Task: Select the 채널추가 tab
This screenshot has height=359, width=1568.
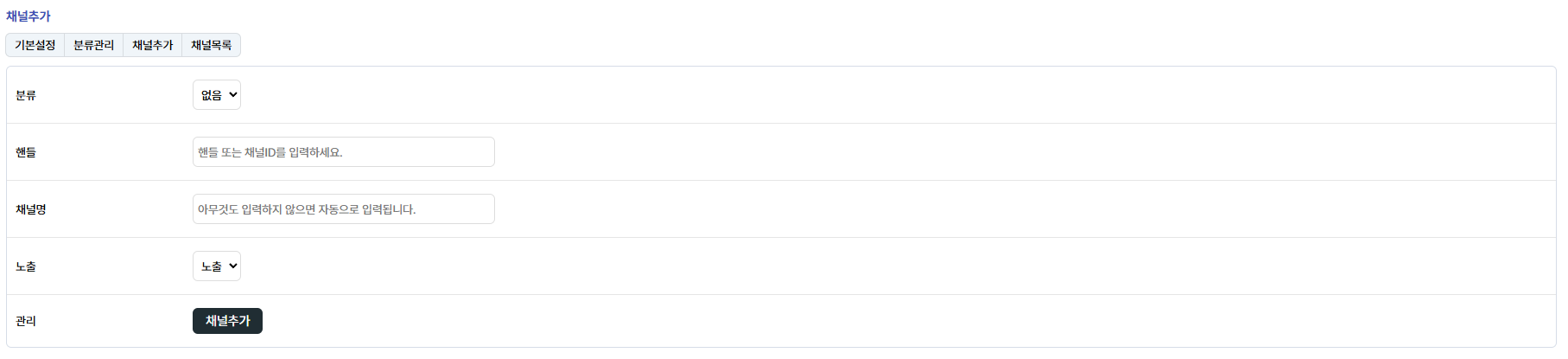Action: [152, 45]
